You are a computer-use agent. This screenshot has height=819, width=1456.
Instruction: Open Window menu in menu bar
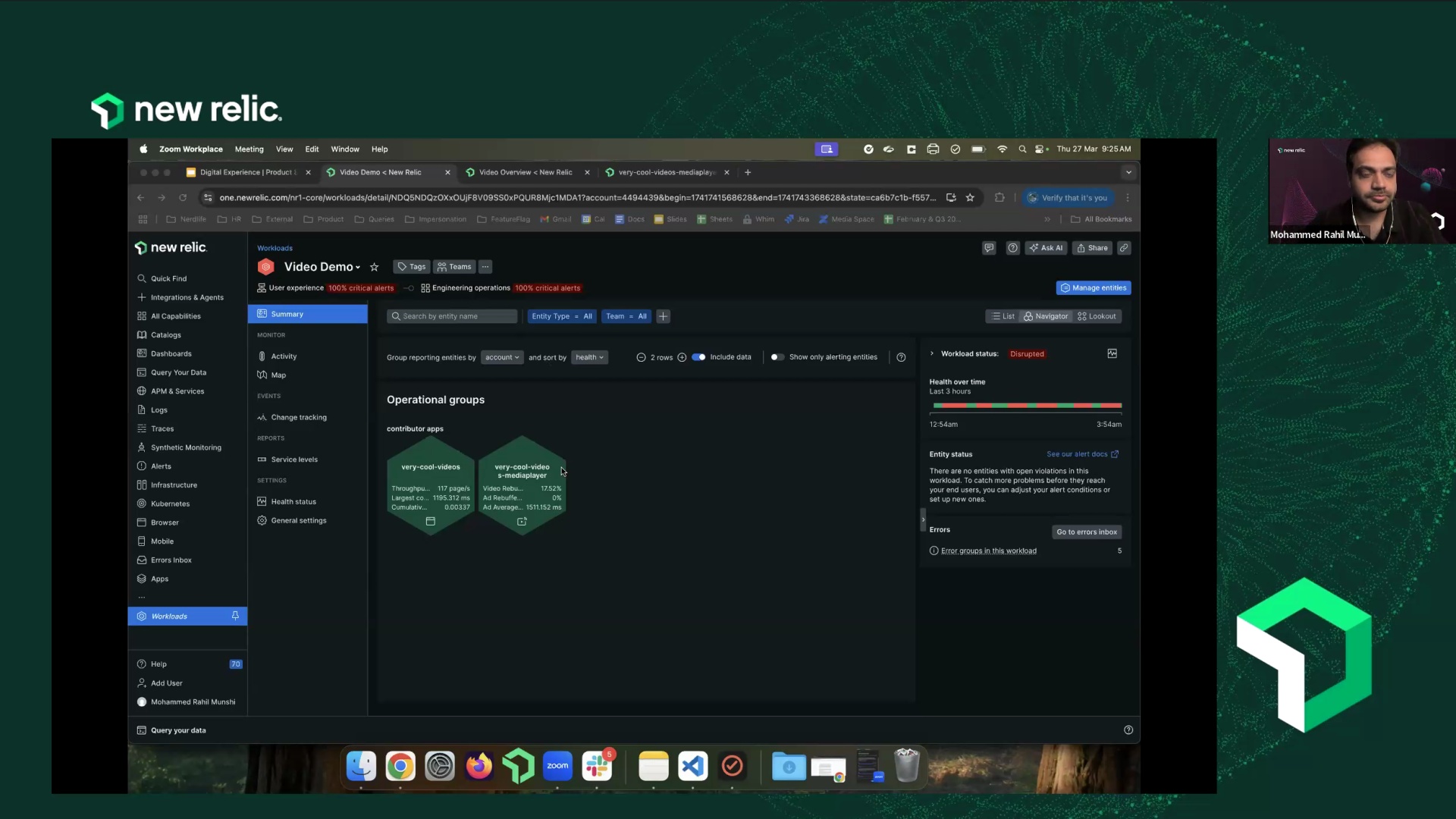345,149
